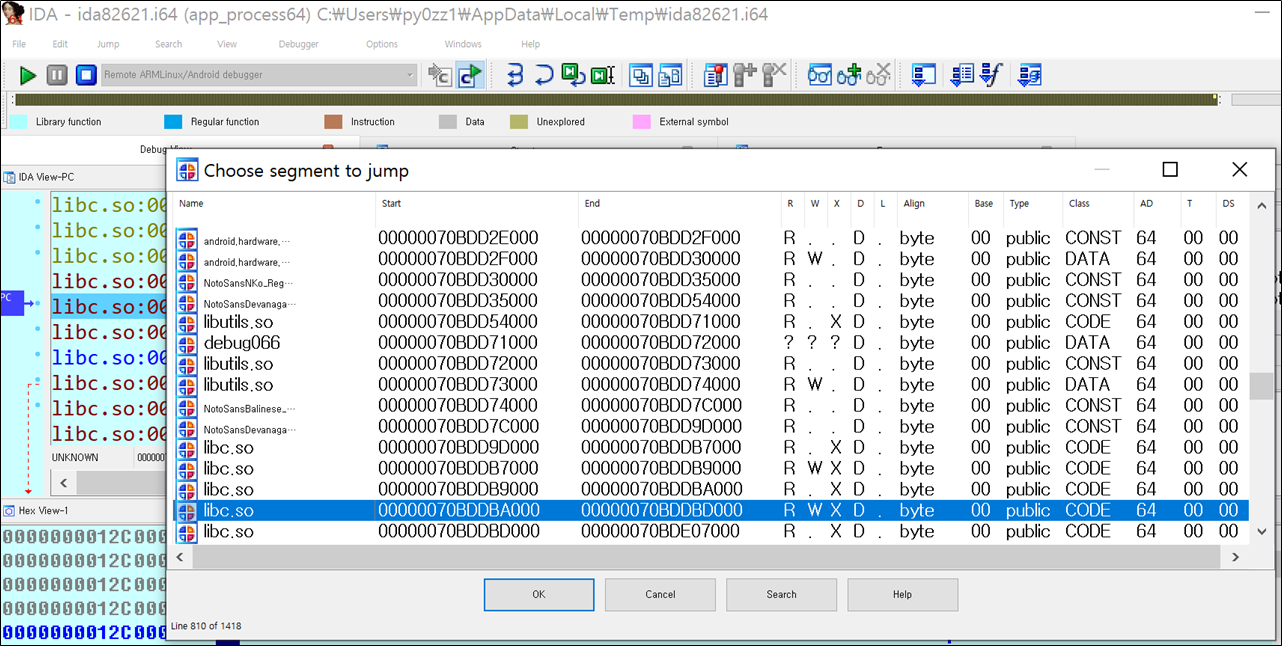Open the Edit menu
This screenshot has height=646, width=1282.
60,44
